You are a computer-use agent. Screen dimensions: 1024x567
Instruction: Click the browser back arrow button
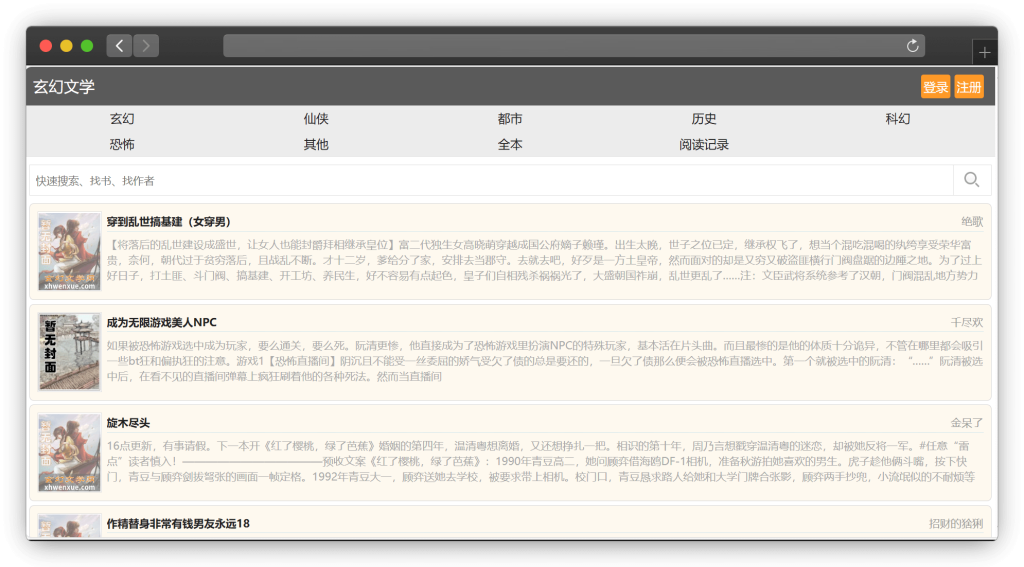coord(120,46)
